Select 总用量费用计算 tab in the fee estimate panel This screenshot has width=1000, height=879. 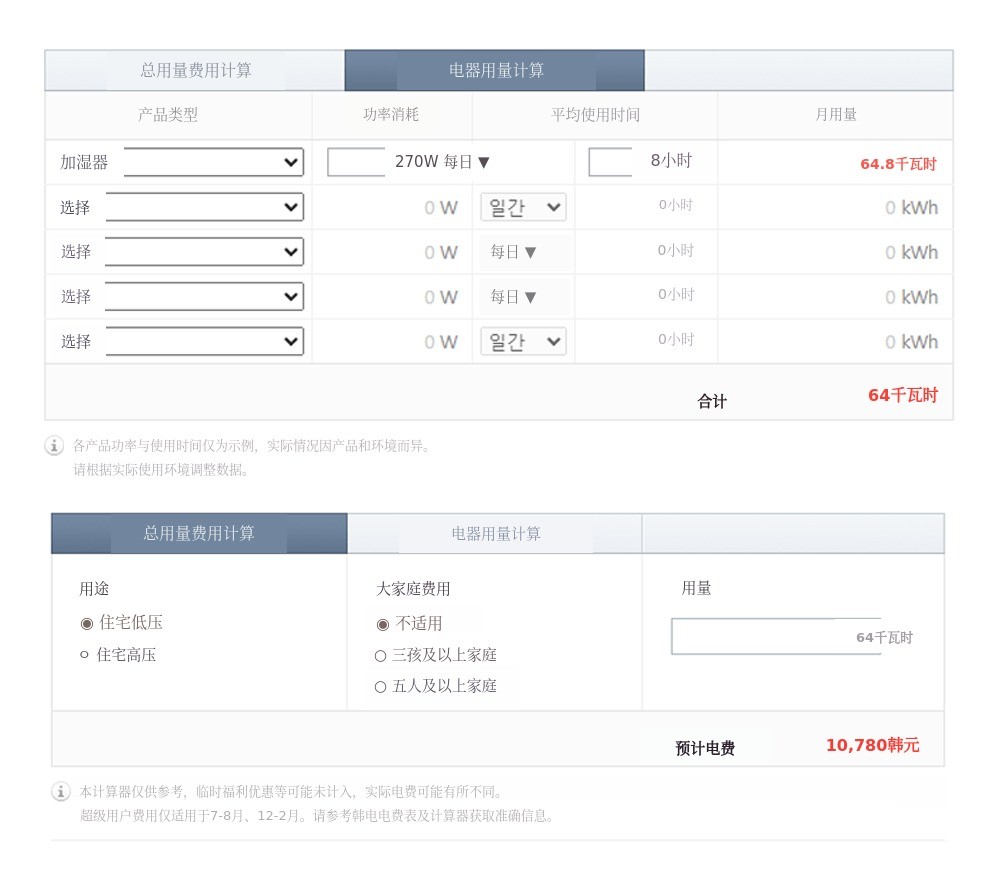199,534
